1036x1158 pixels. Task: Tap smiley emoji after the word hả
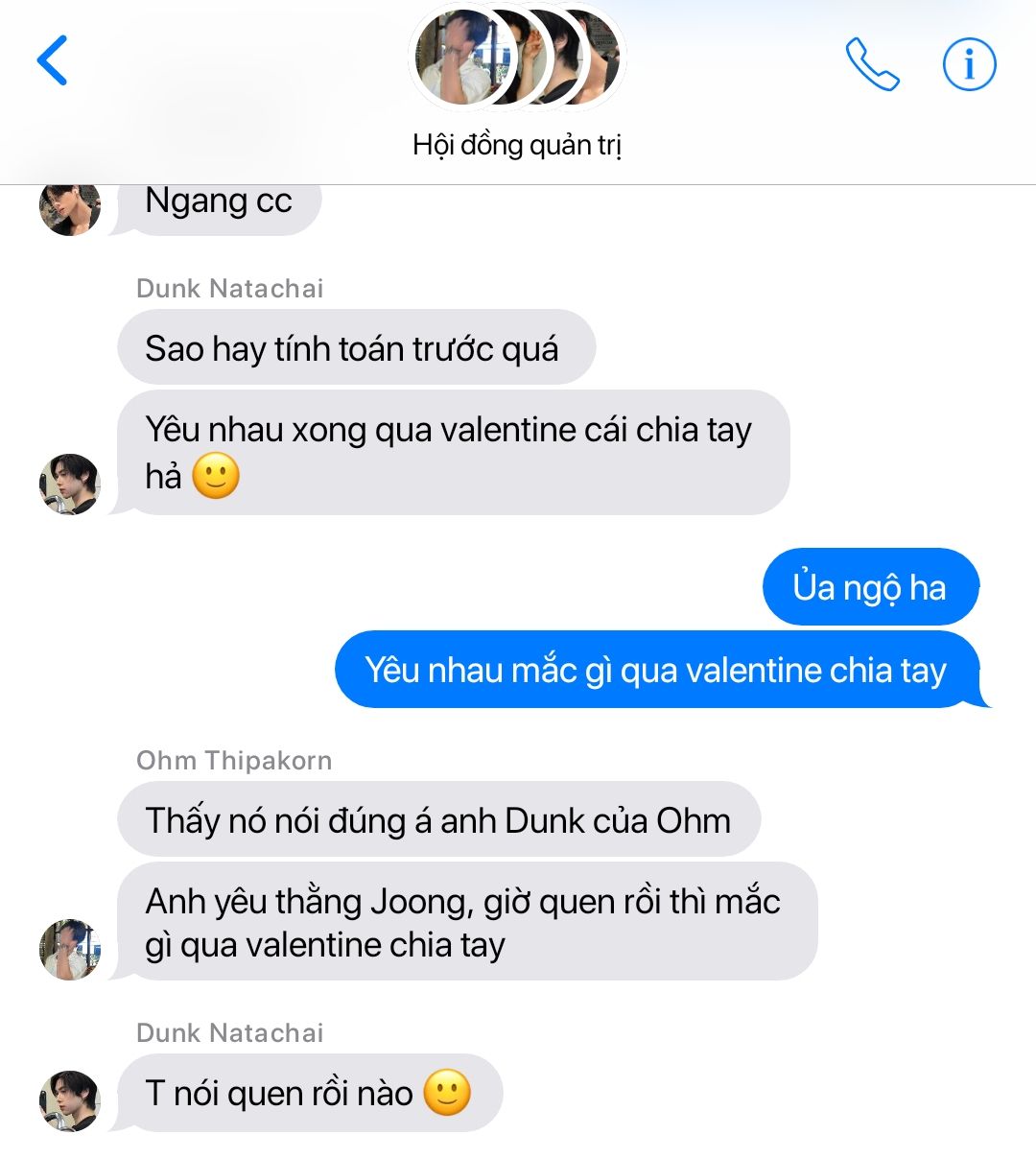(x=216, y=476)
